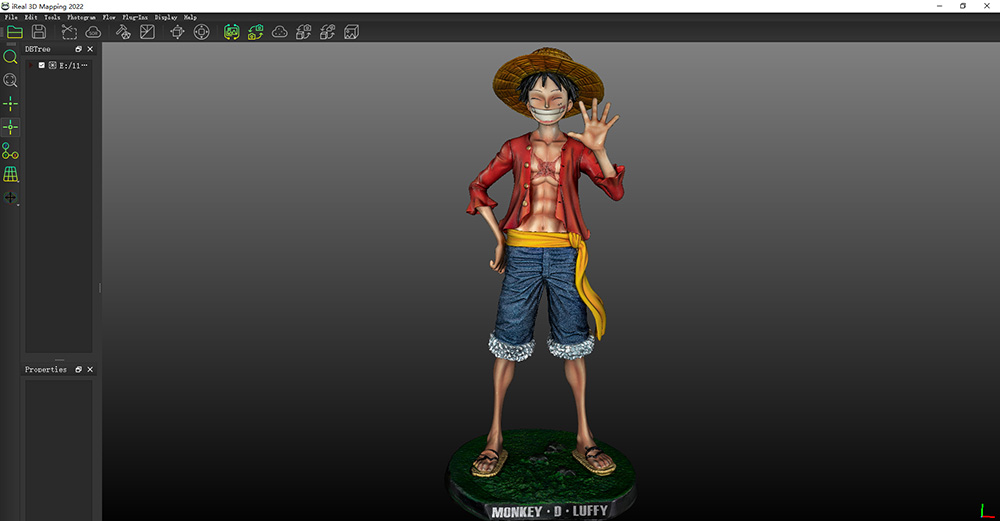Click the toolbar drag handle at the start

tap(3, 32)
